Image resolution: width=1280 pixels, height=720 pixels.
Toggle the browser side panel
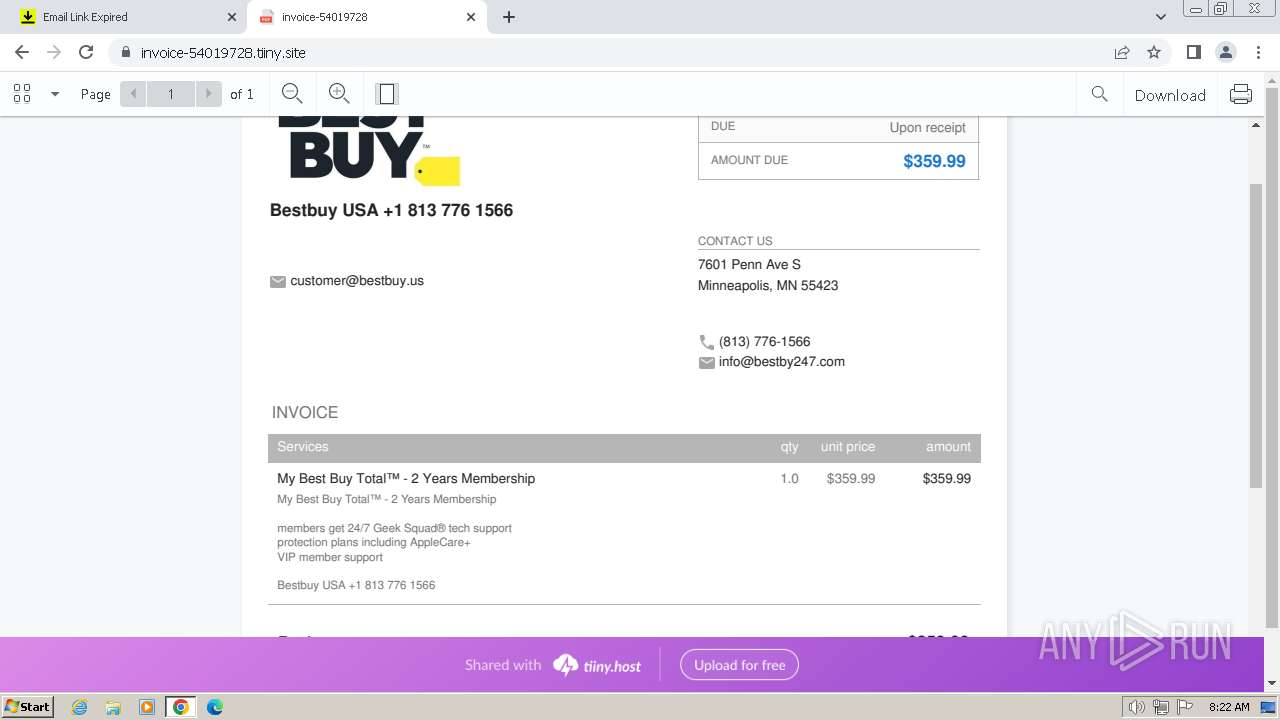pyautogui.click(x=1193, y=52)
